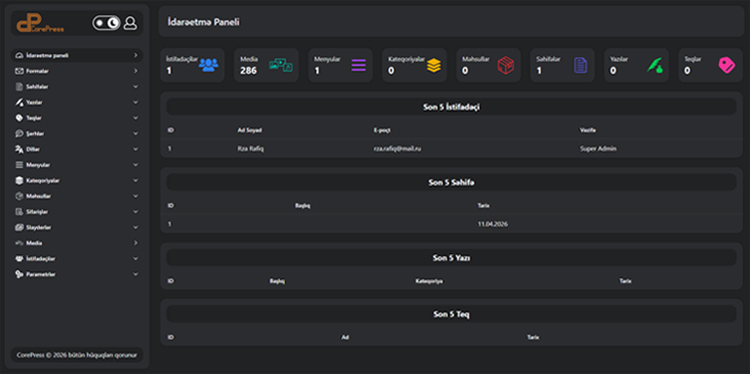The width and height of the screenshot is (750, 374).
Task: Click the user profile icon
Action: click(130, 23)
